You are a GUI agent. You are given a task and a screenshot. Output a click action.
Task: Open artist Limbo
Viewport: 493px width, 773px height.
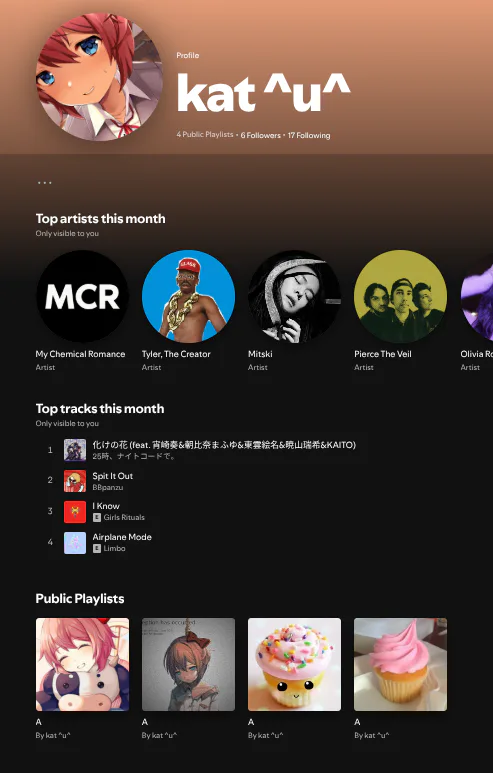click(114, 549)
